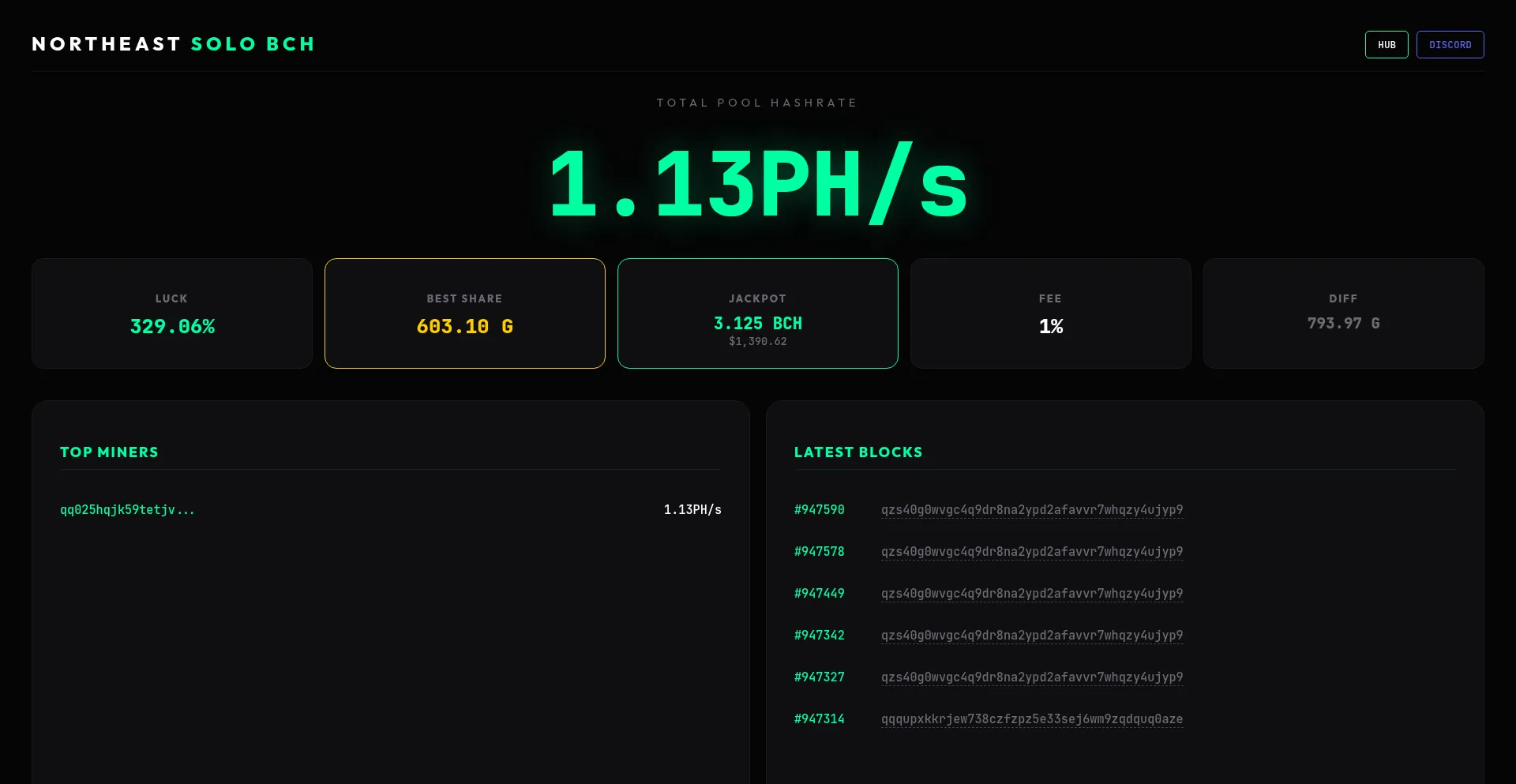Open finder address of block #947578
Screen dimensions: 1516x784
pyautogui.click(x=1032, y=552)
